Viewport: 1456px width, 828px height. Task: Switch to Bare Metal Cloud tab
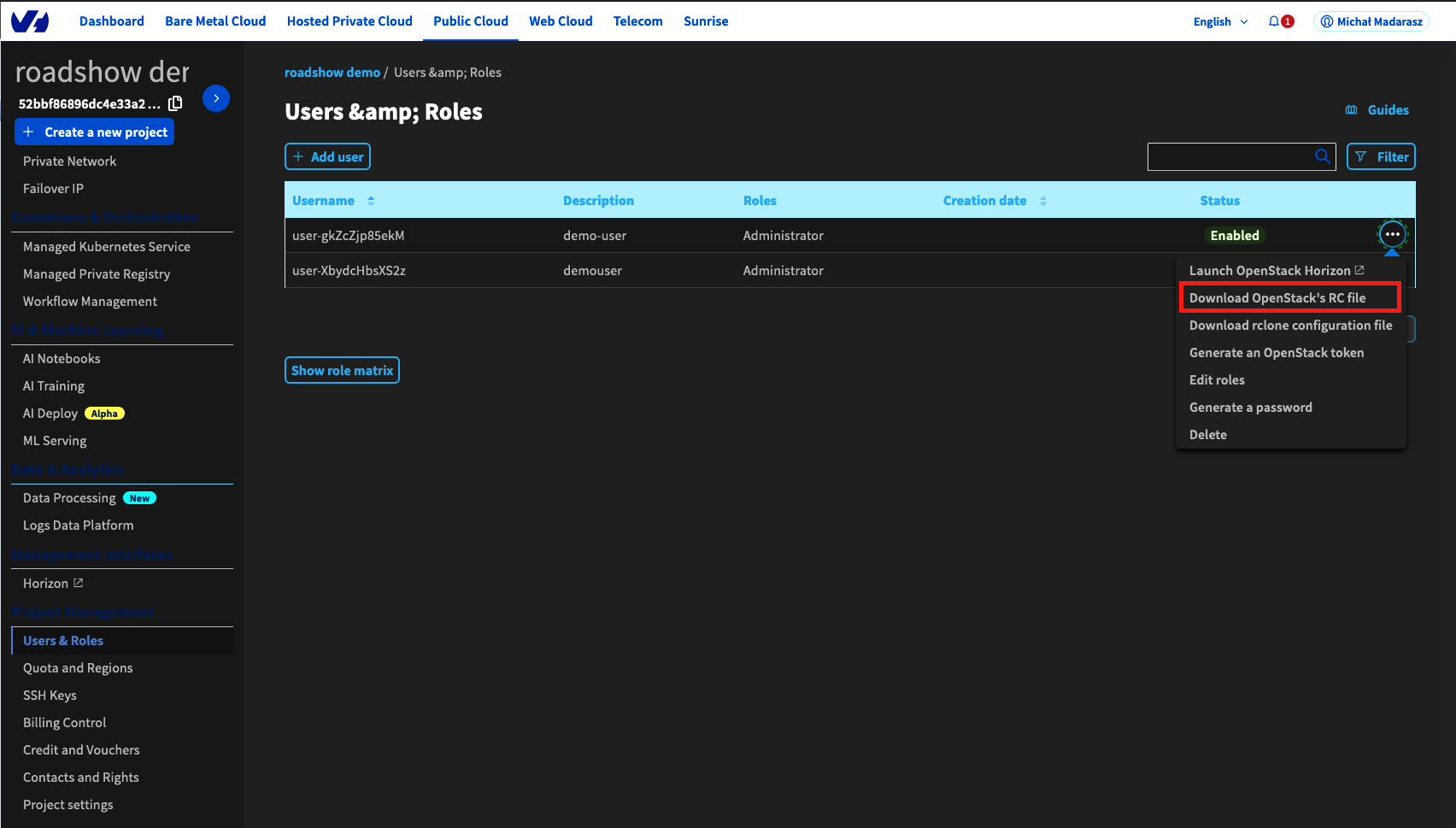tap(215, 21)
